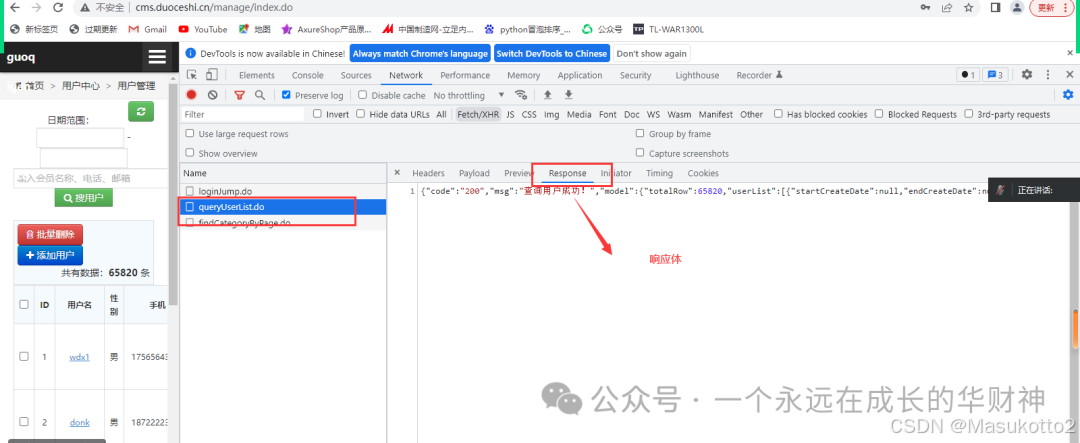This screenshot has width=1080, height=443.
Task: Toggle the Disable cache checkbox
Action: [x=364, y=95]
